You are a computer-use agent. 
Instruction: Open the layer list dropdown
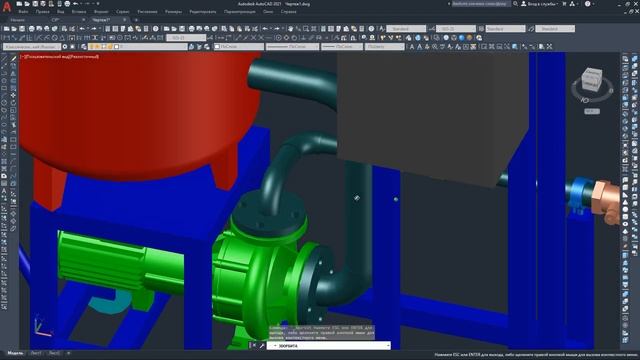[138, 47]
